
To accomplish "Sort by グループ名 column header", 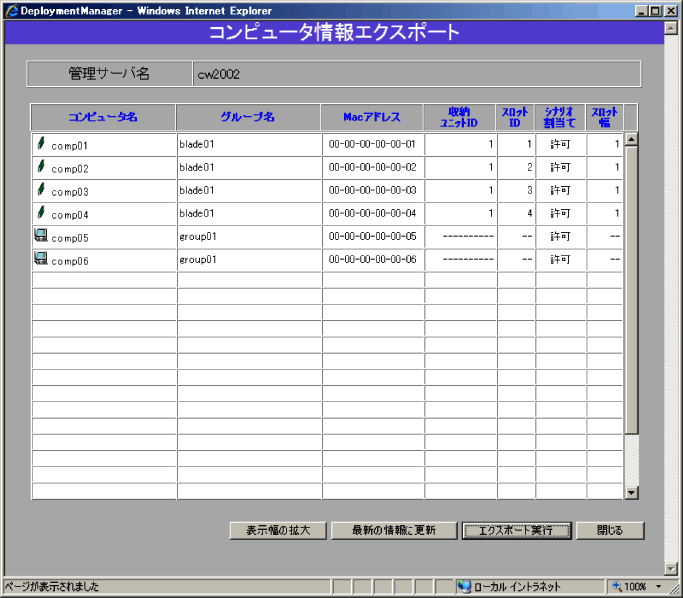I will click(248, 117).
